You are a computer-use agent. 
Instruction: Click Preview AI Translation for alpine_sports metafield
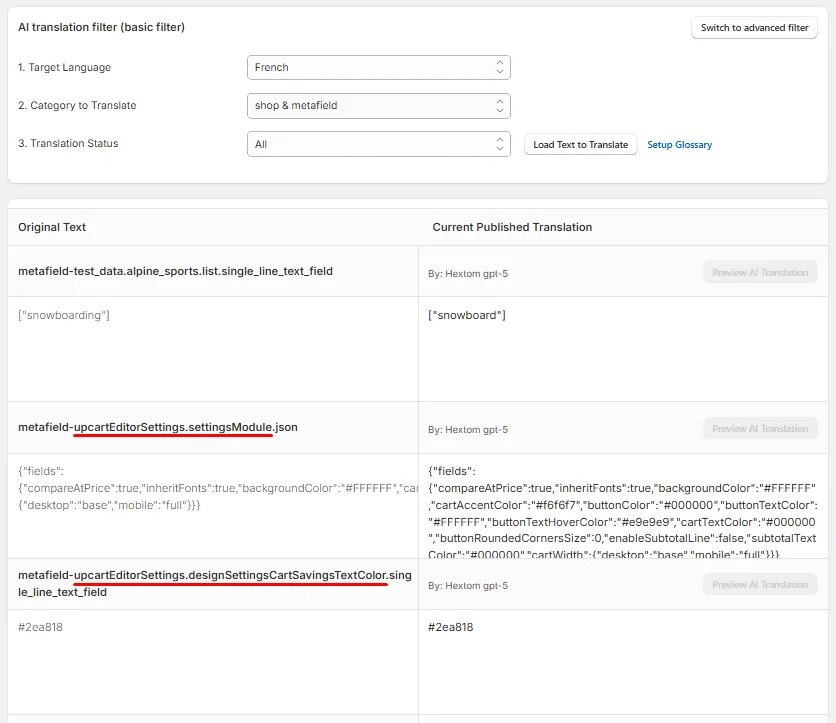[x=760, y=272]
